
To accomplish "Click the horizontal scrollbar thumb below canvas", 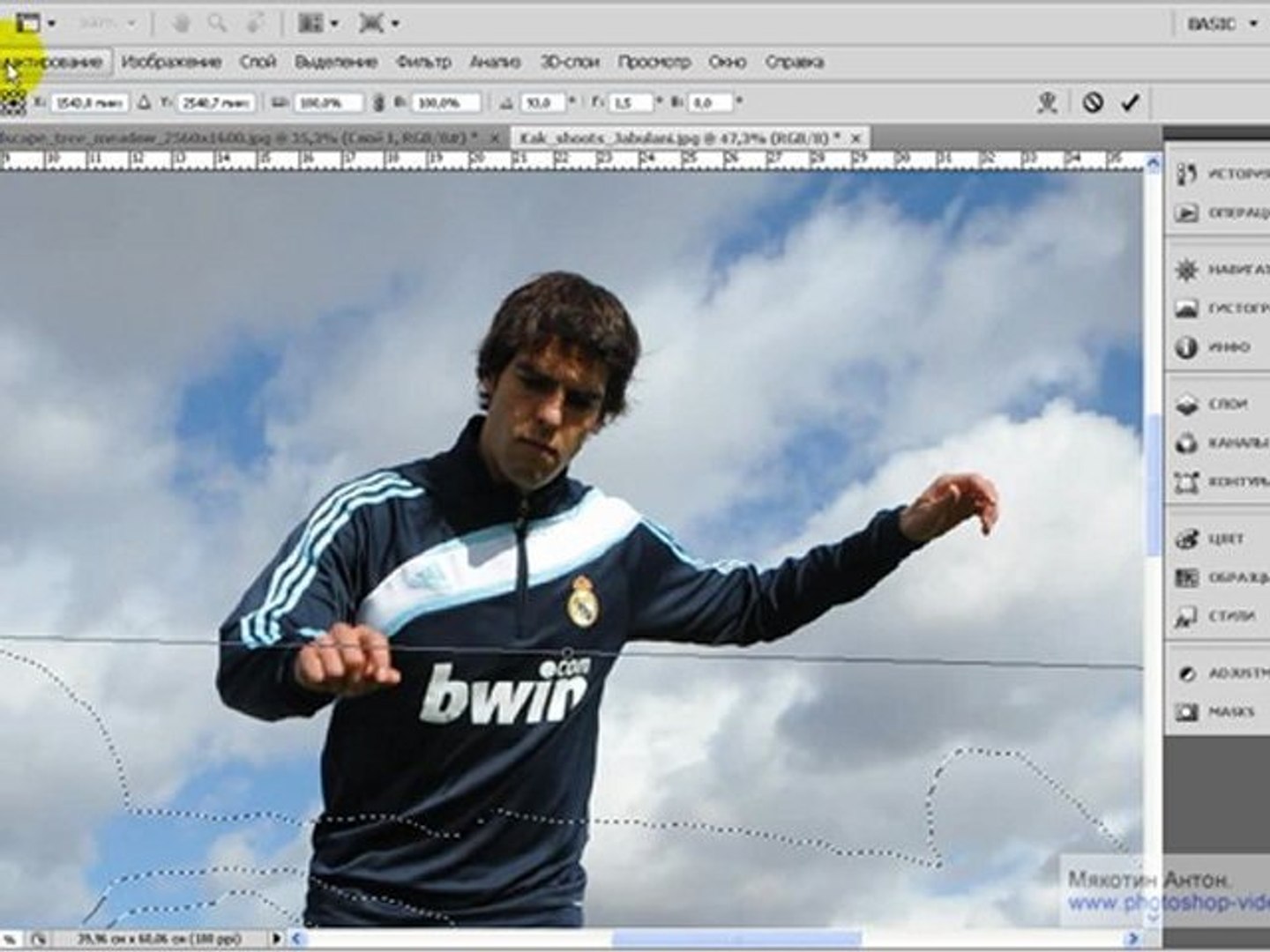I will pyautogui.click(x=736, y=940).
